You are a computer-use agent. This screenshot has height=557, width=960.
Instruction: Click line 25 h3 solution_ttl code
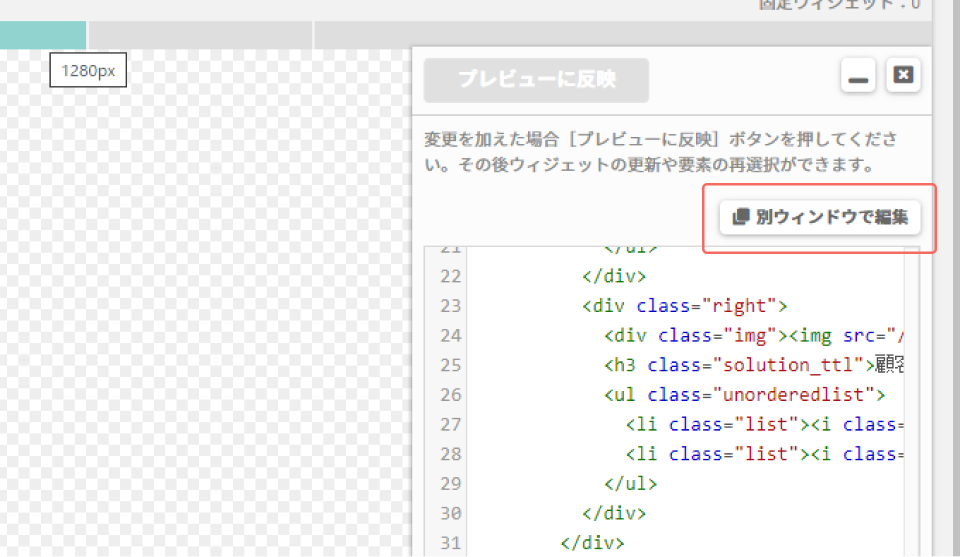click(754, 365)
